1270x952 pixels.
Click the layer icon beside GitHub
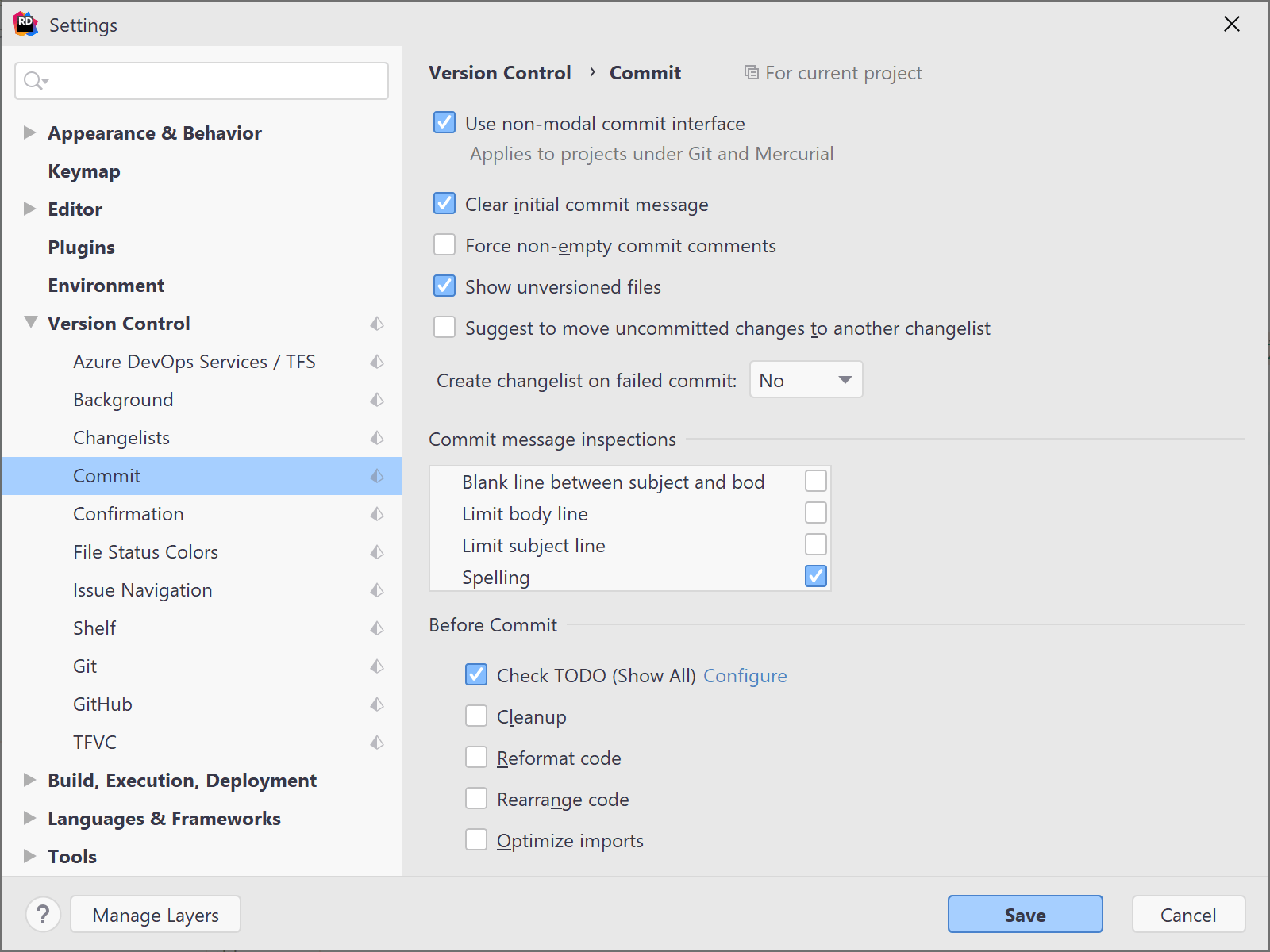tap(377, 704)
